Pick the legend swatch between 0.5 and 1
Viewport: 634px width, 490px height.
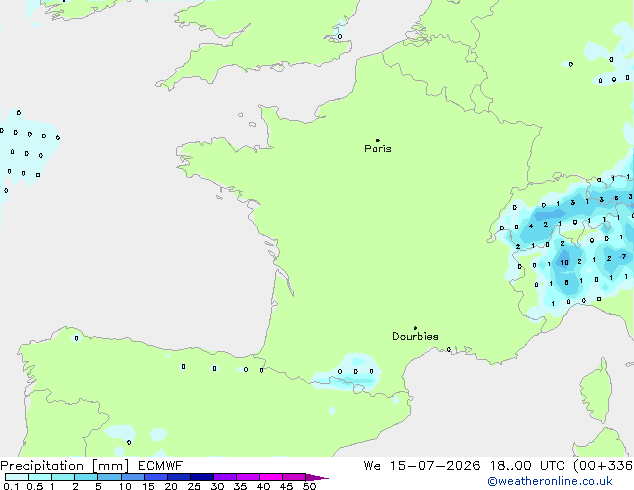40,477
